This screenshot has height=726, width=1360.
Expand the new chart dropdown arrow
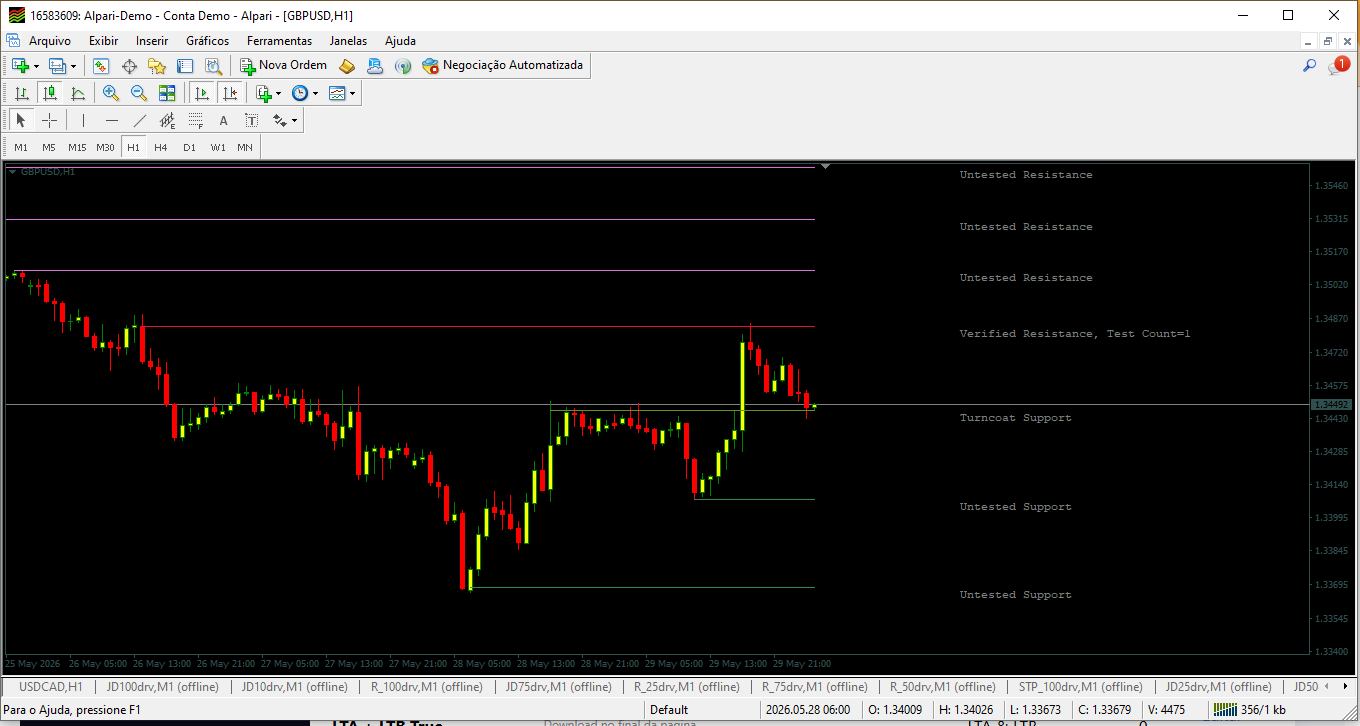tap(36, 66)
